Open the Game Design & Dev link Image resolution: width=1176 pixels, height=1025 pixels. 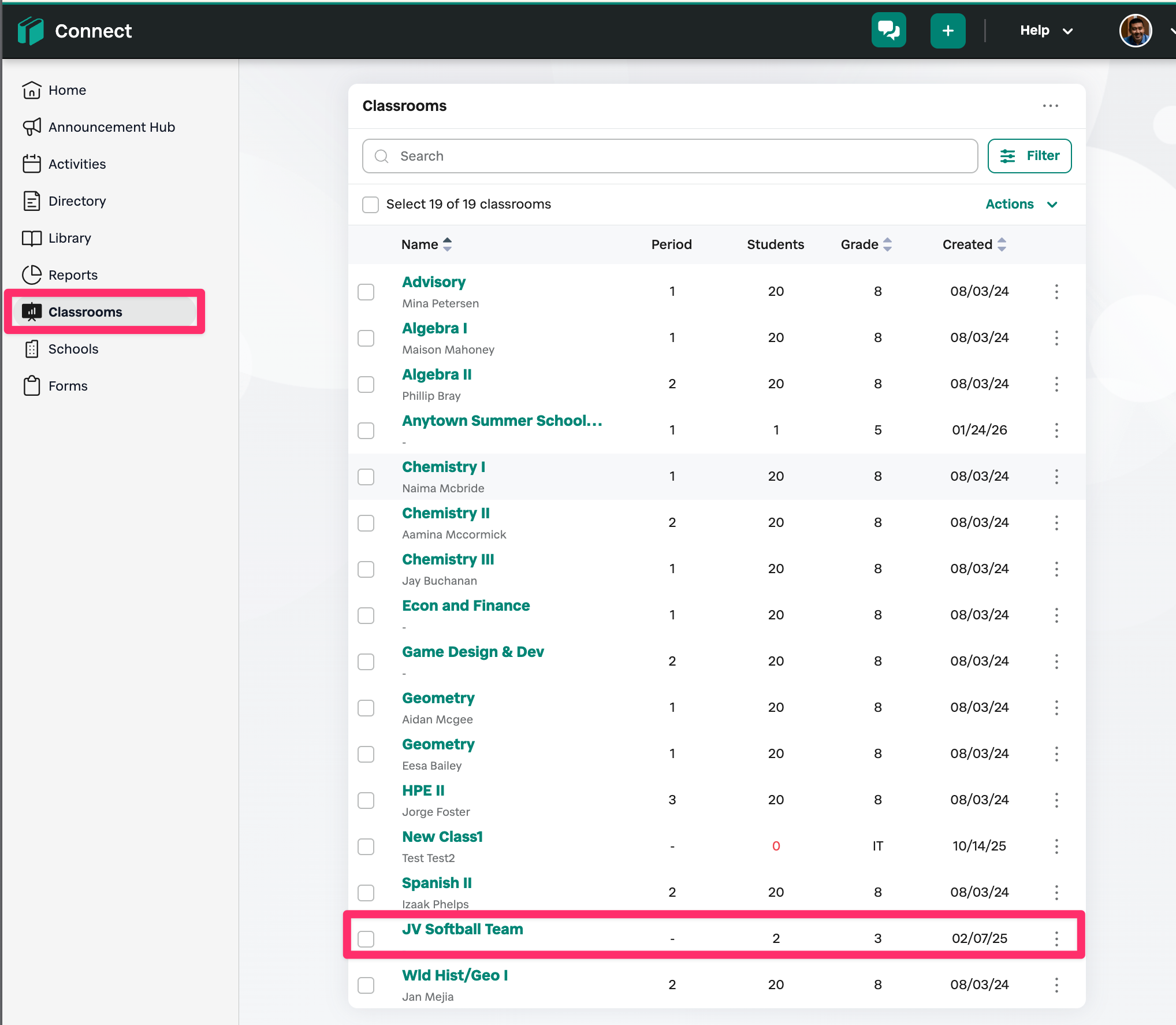click(x=473, y=652)
